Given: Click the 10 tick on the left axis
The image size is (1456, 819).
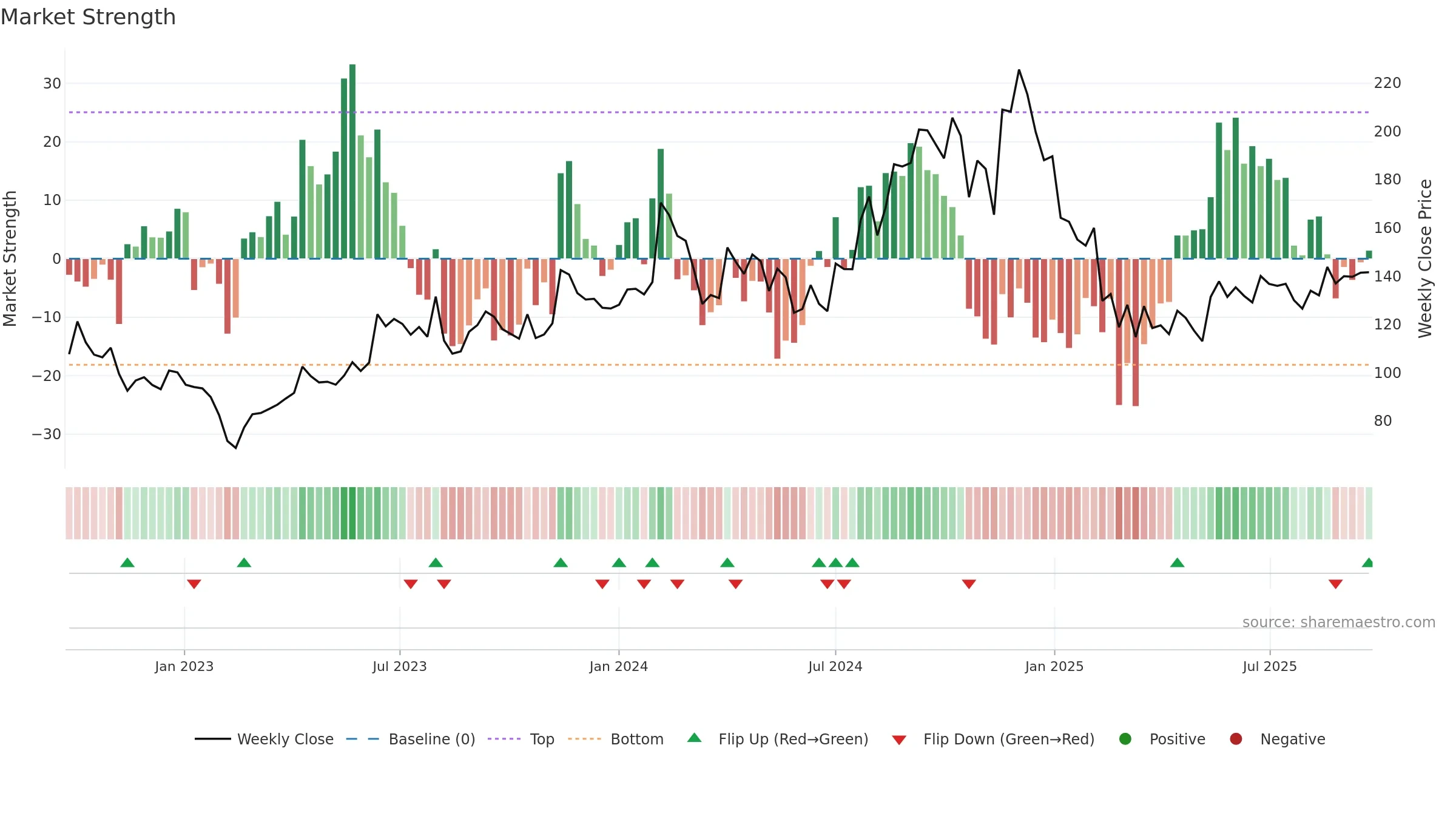Looking at the screenshot, I should (52, 200).
